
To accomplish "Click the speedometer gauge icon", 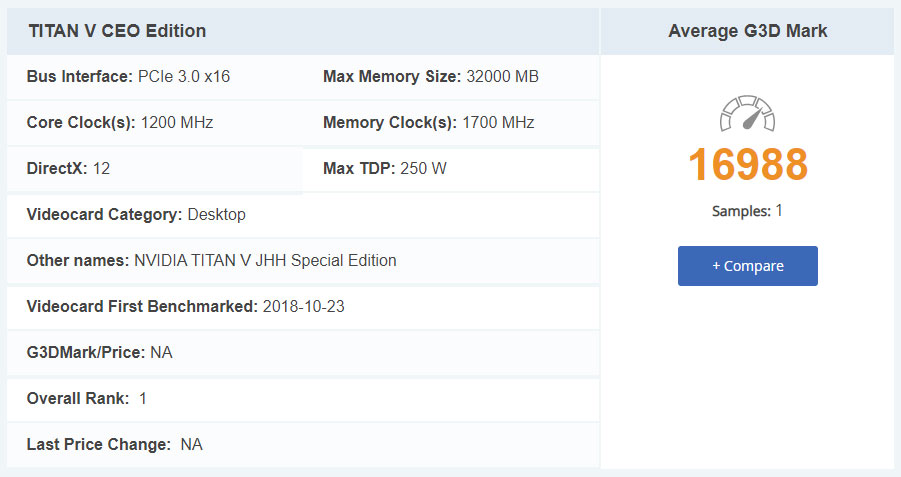I will pyautogui.click(x=747, y=114).
